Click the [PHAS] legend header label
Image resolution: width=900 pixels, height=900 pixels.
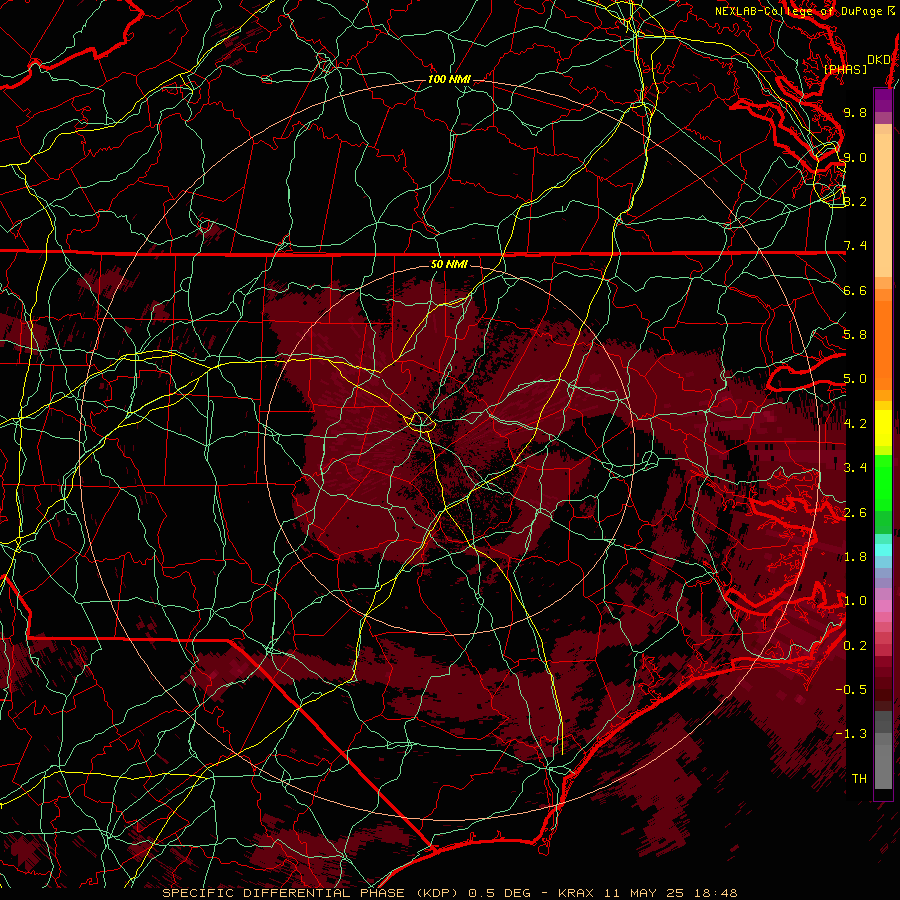pyautogui.click(x=845, y=70)
